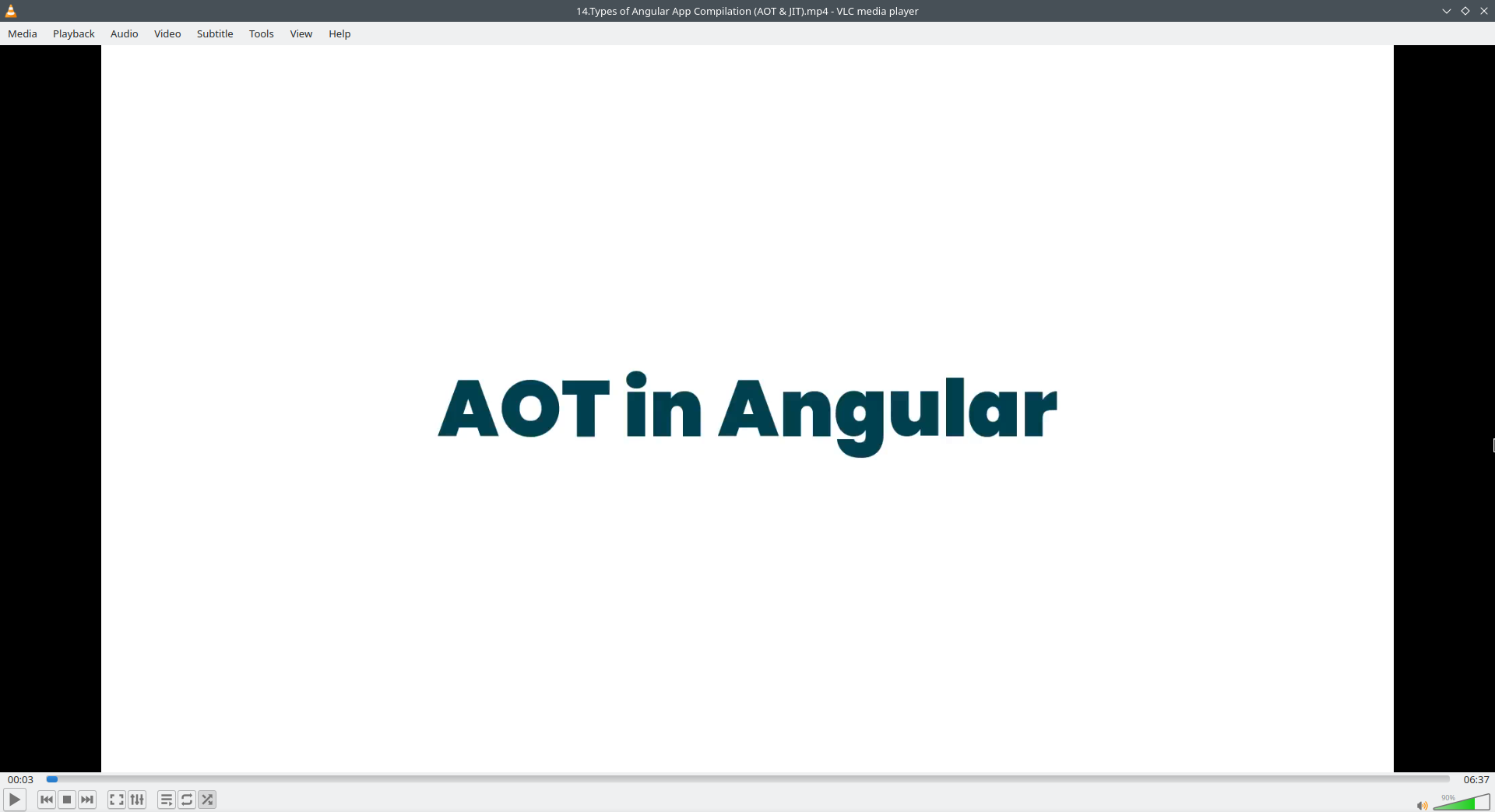The image size is (1495, 812).
Task: Close the VLC media player window
Action: [x=1484, y=11]
